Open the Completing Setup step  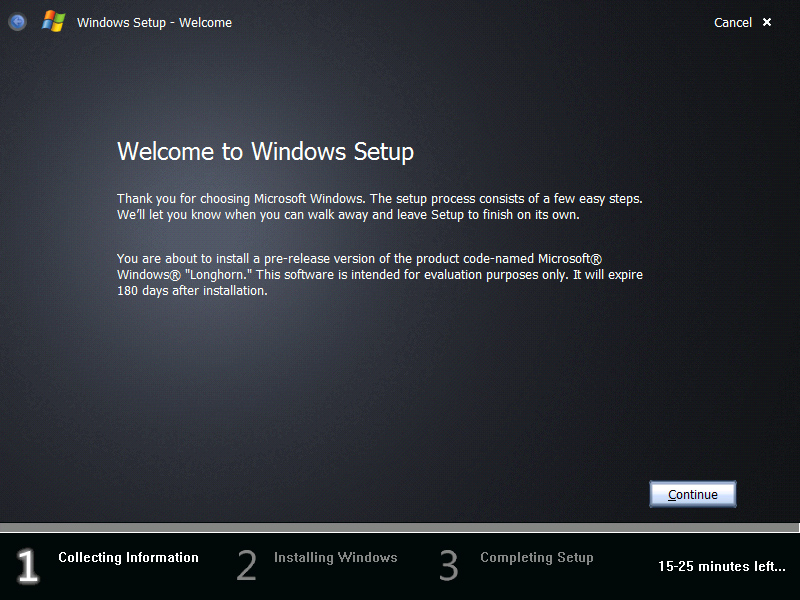pos(536,557)
